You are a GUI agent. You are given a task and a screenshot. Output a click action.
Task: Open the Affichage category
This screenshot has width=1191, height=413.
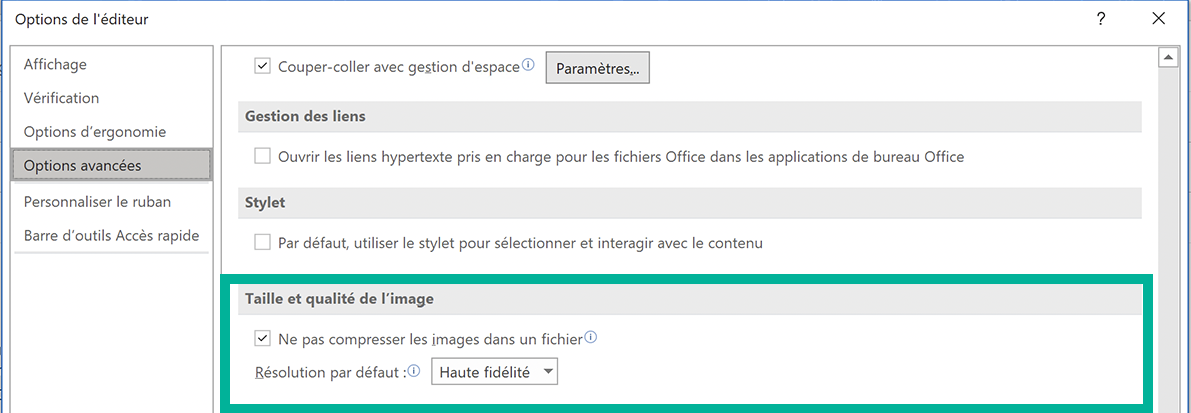click(55, 64)
